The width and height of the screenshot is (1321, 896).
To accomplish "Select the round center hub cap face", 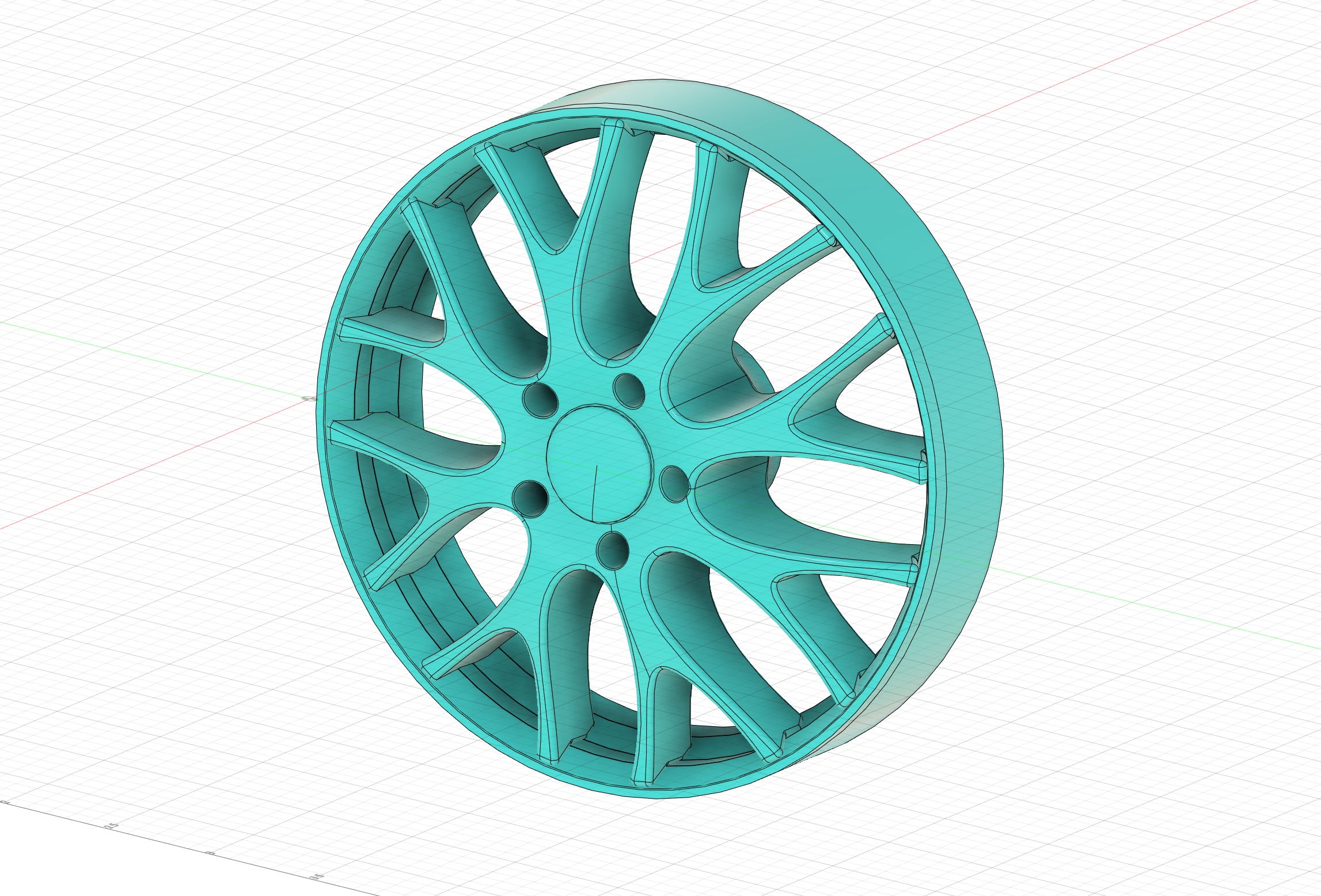I will pyautogui.click(x=598, y=463).
